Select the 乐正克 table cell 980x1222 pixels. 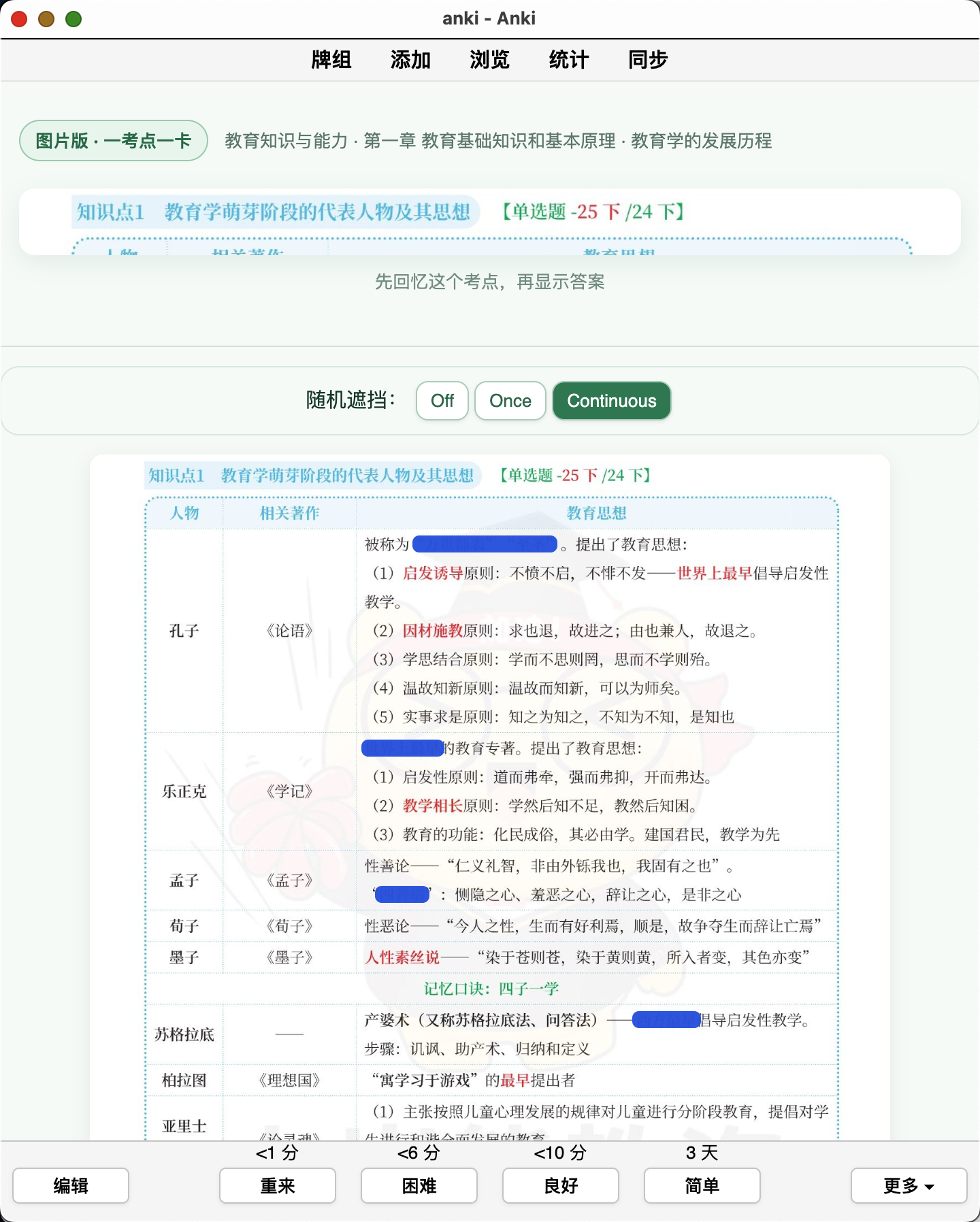(184, 791)
